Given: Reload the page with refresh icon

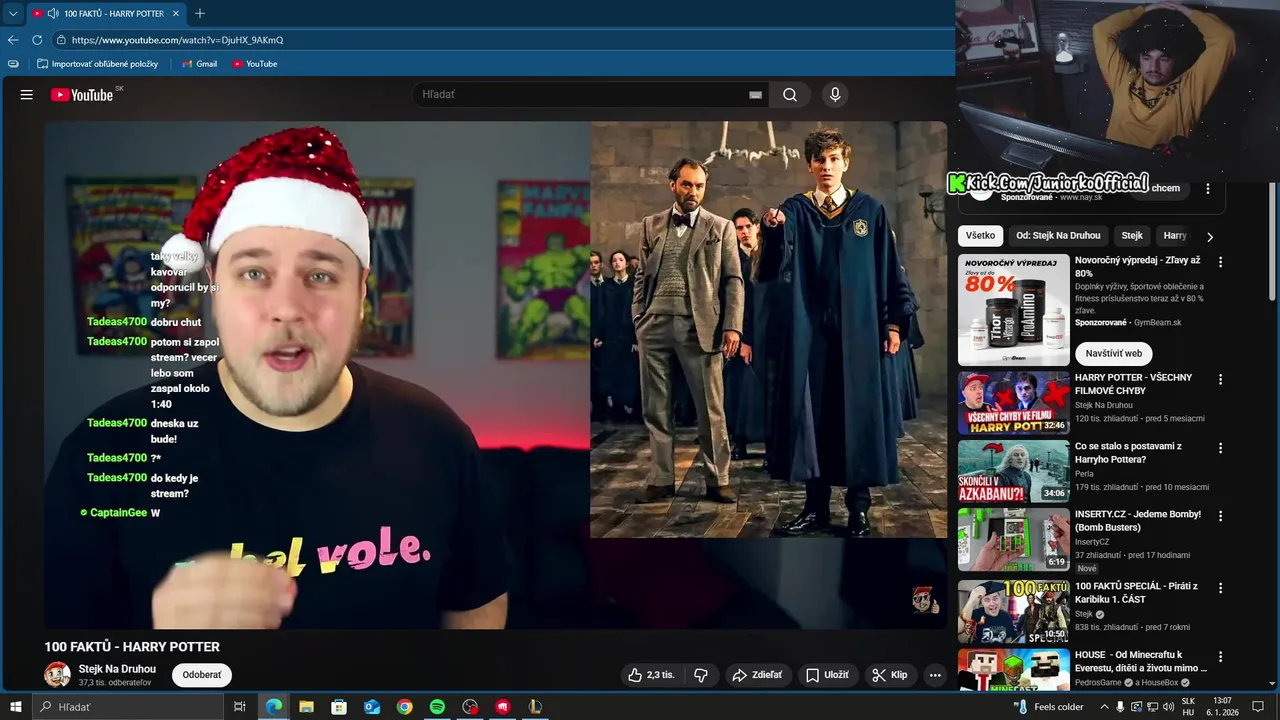Looking at the screenshot, I should pos(37,40).
